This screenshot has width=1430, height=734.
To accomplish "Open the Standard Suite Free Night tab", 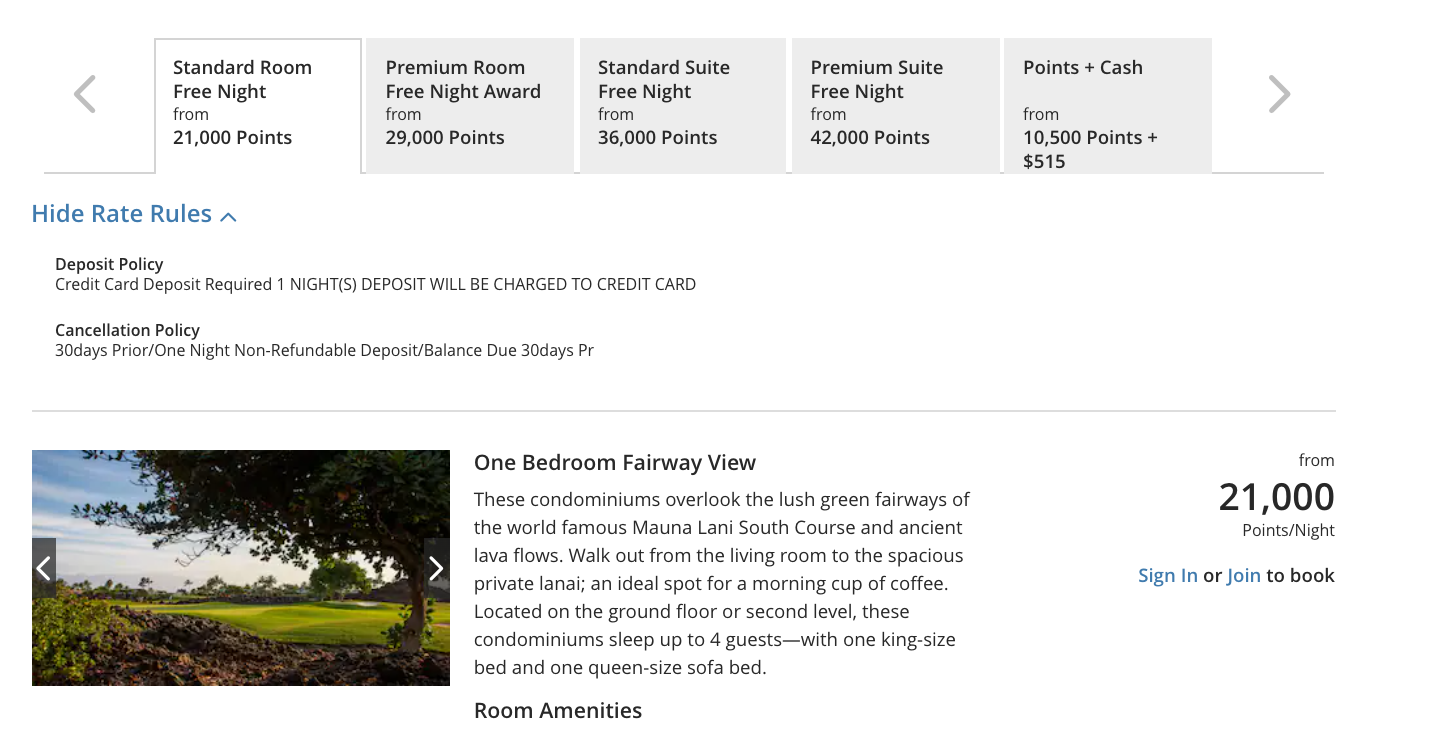I will pos(682,105).
